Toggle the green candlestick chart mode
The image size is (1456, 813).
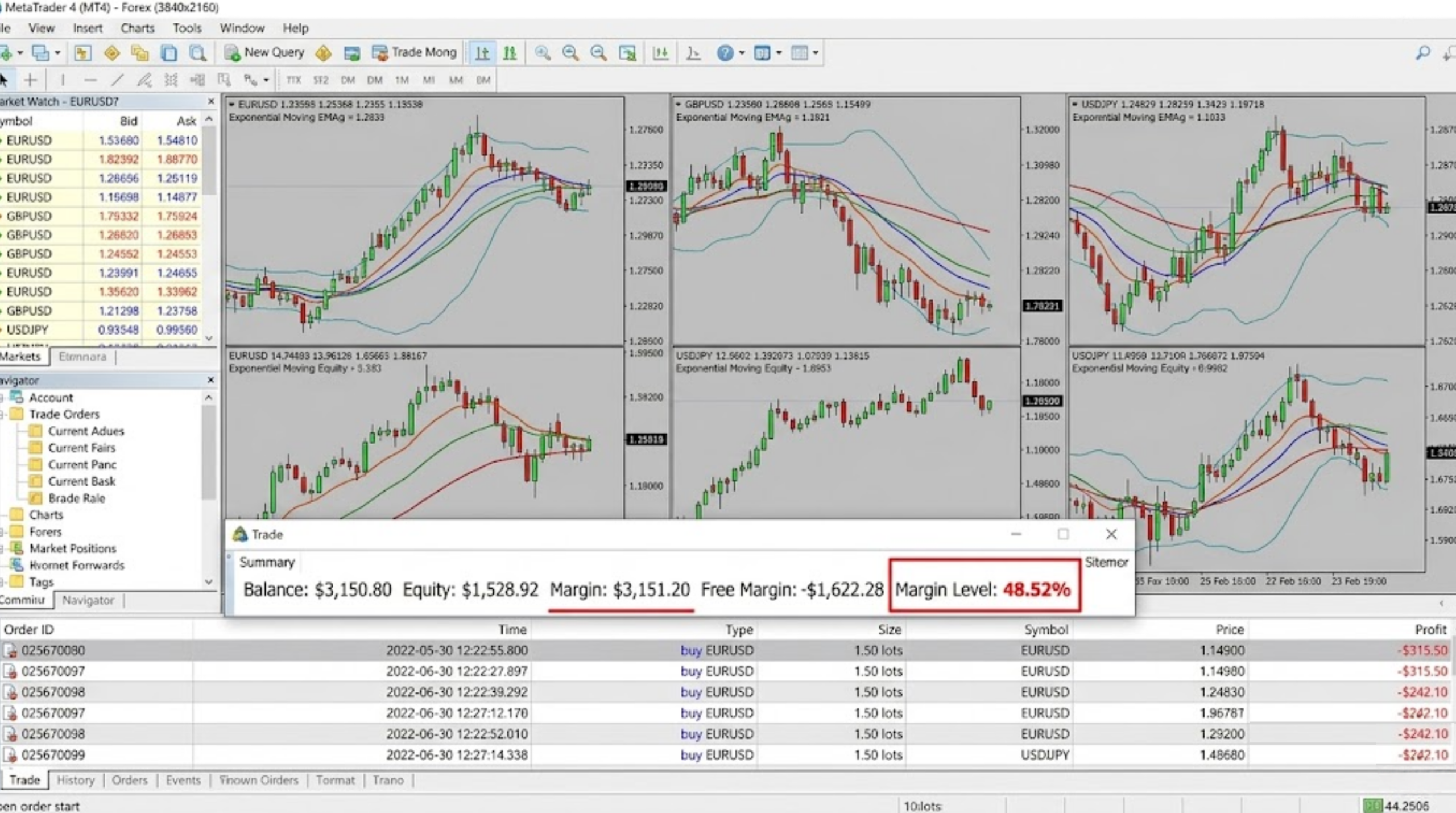point(510,53)
